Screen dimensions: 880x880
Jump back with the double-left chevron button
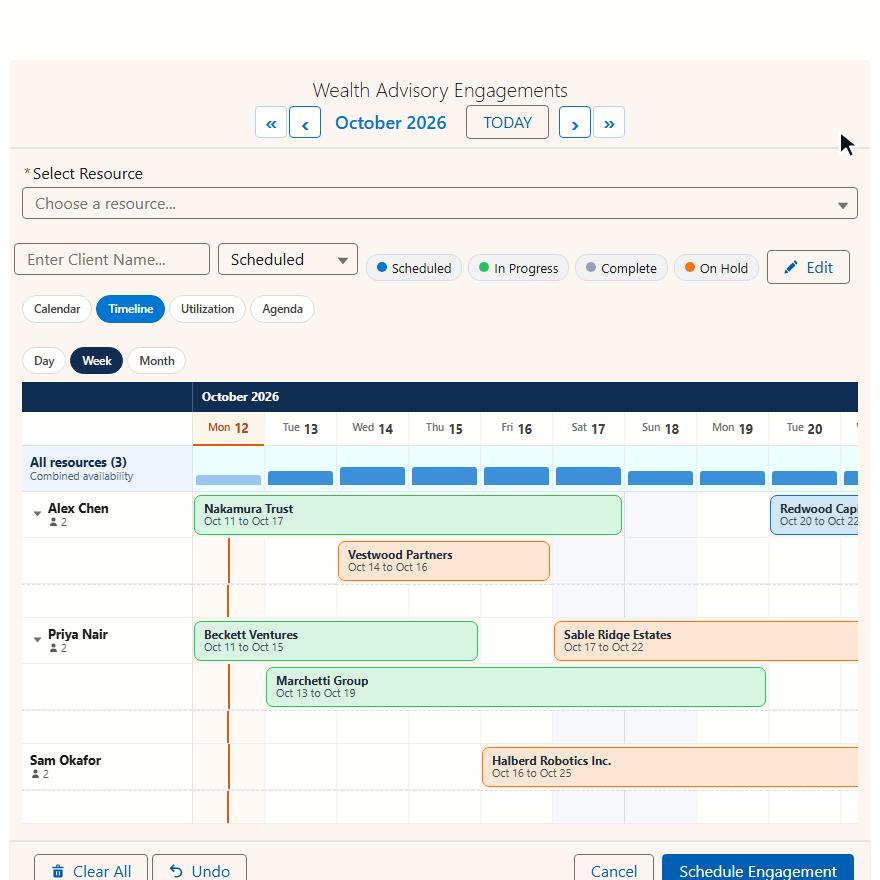click(271, 122)
